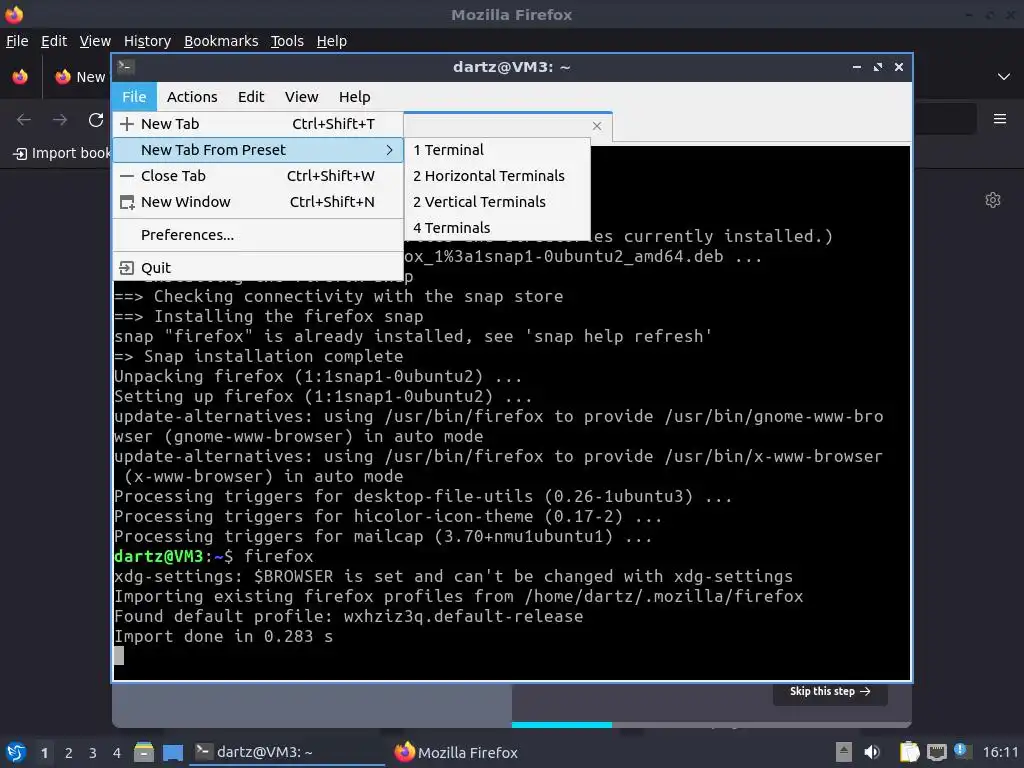The width and height of the screenshot is (1024, 768).
Task: Open Firefox File menu
Action: click(17, 41)
